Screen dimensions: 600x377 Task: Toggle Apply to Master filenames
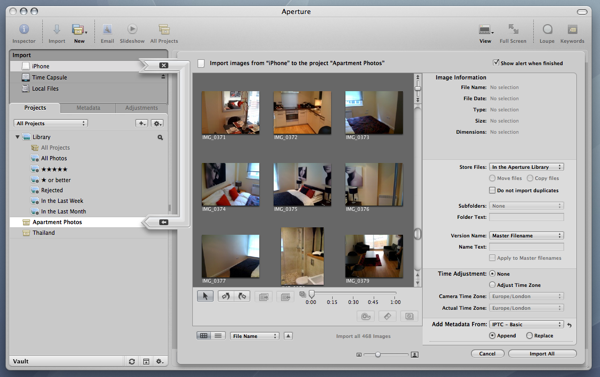492,258
